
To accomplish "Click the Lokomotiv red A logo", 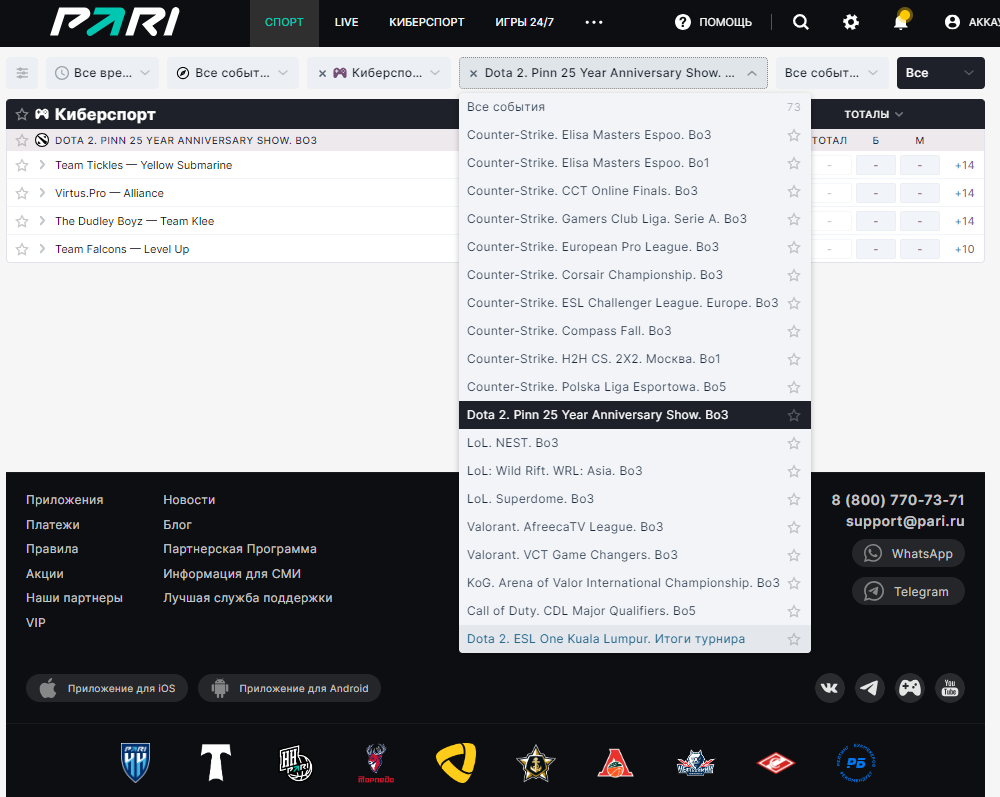I will [x=615, y=763].
